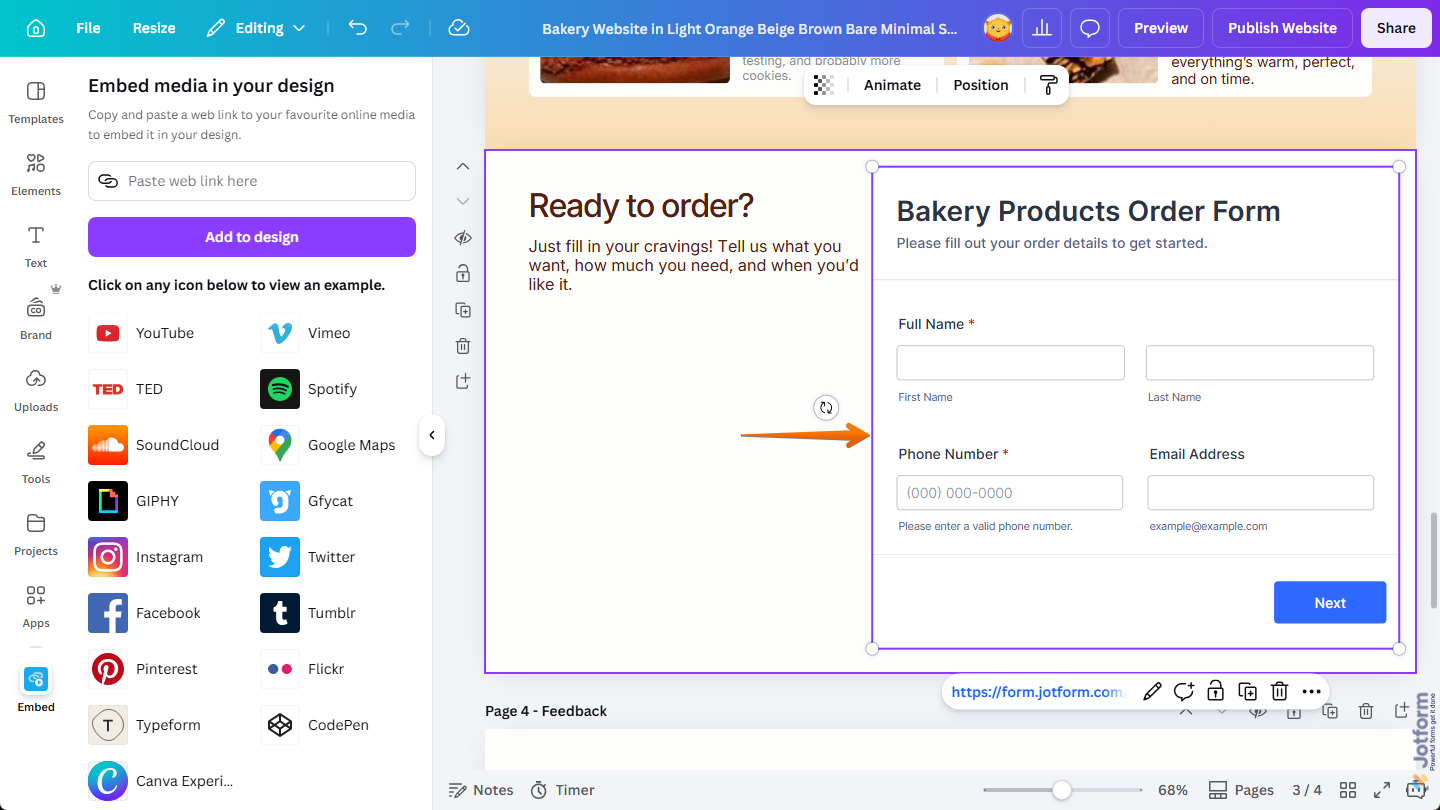Open Notes in bottom bar
Viewport: 1440px width, 810px height.
click(480, 790)
